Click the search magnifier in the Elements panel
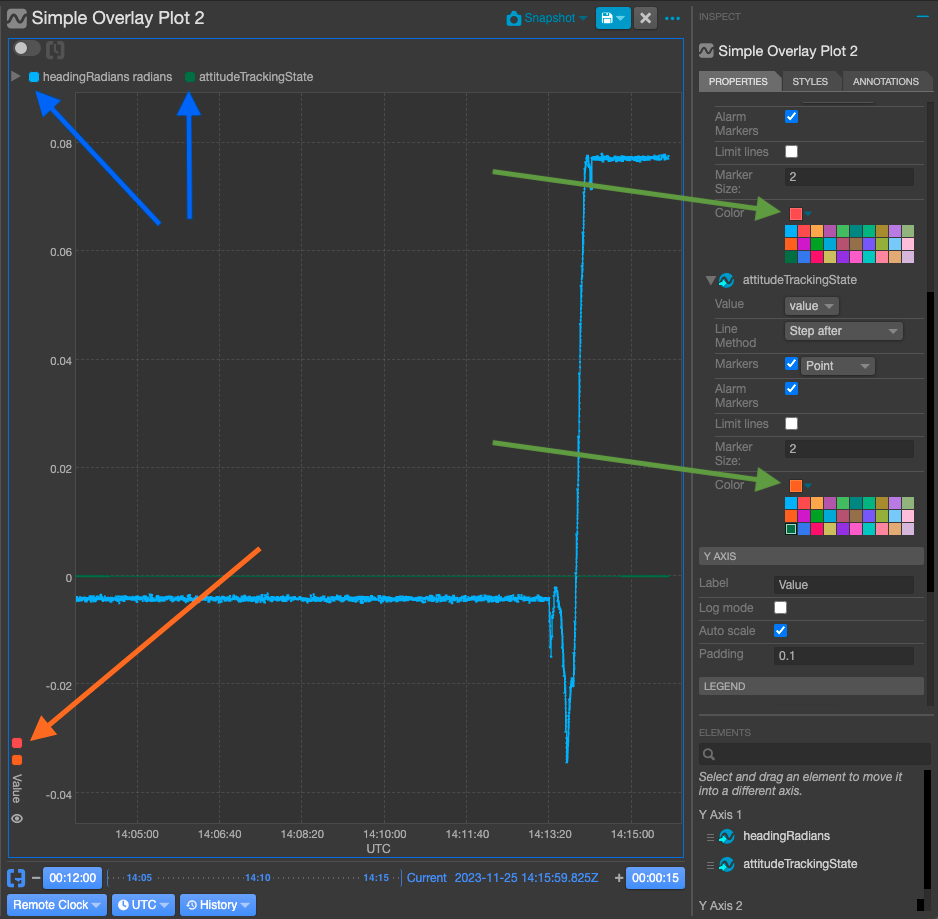The image size is (938, 919). pos(708,754)
